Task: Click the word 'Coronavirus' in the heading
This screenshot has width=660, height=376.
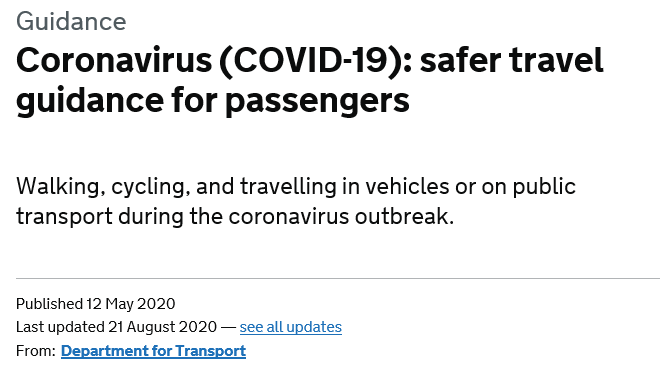Action: coord(114,61)
